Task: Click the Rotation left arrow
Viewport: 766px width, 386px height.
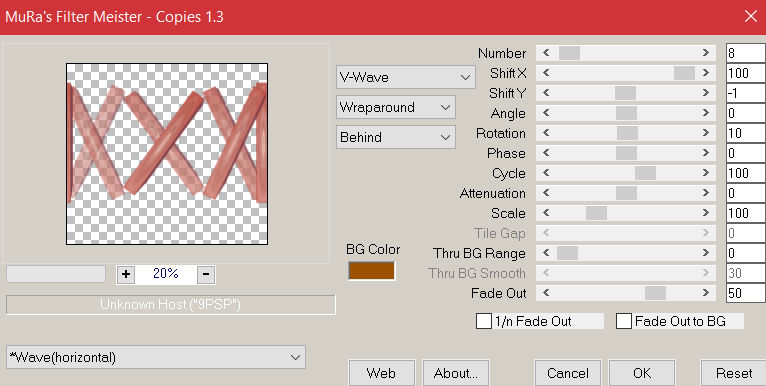Action: 546,133
